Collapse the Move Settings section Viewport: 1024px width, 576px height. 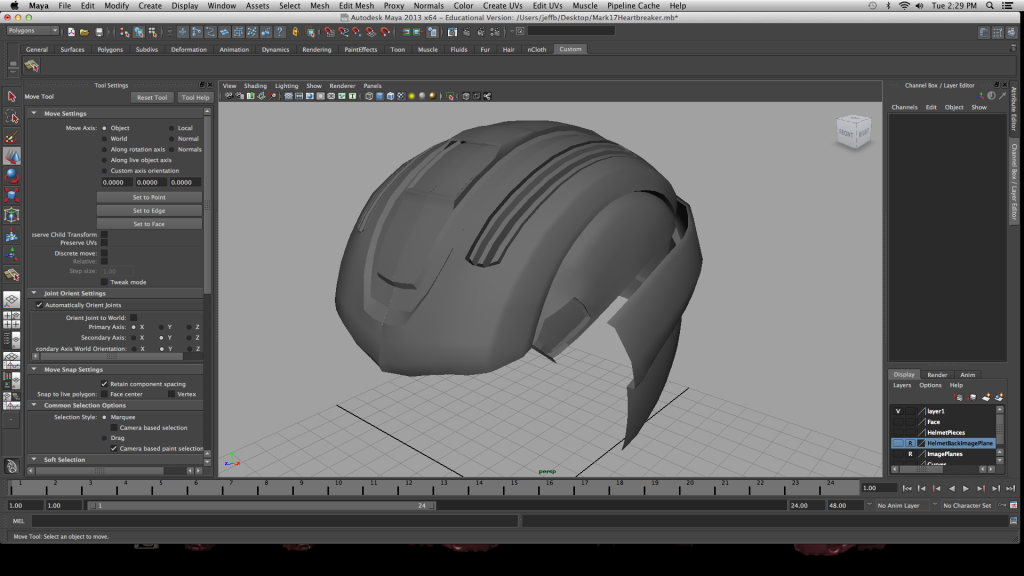(x=34, y=113)
